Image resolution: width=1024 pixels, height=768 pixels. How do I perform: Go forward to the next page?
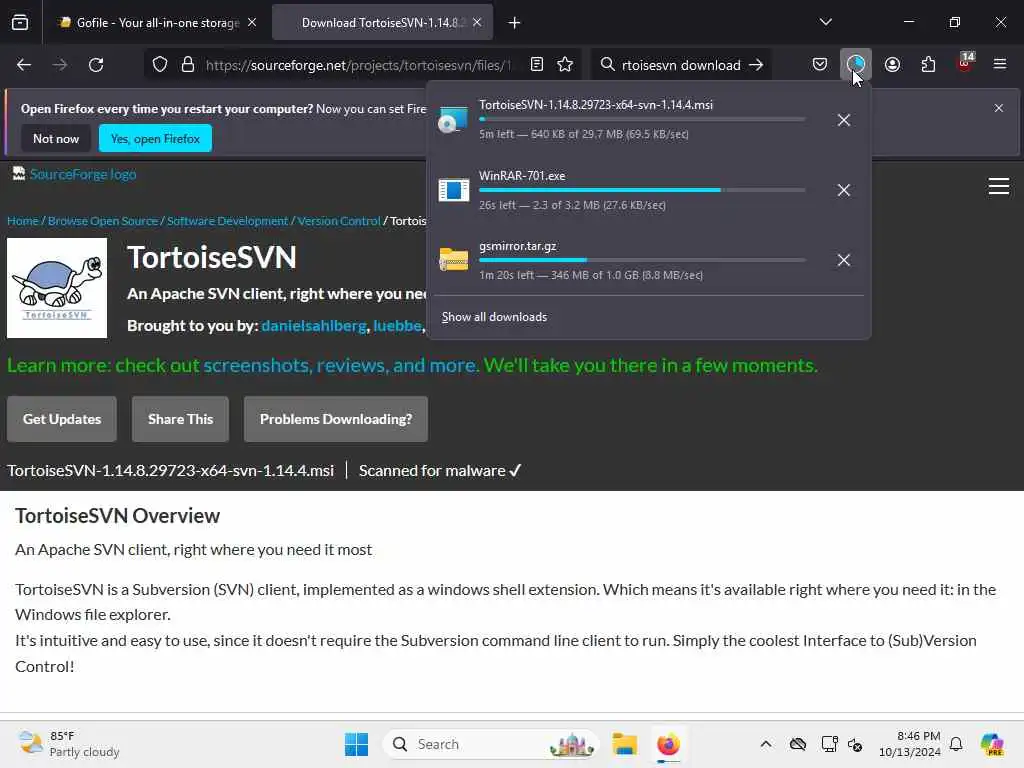[60, 65]
